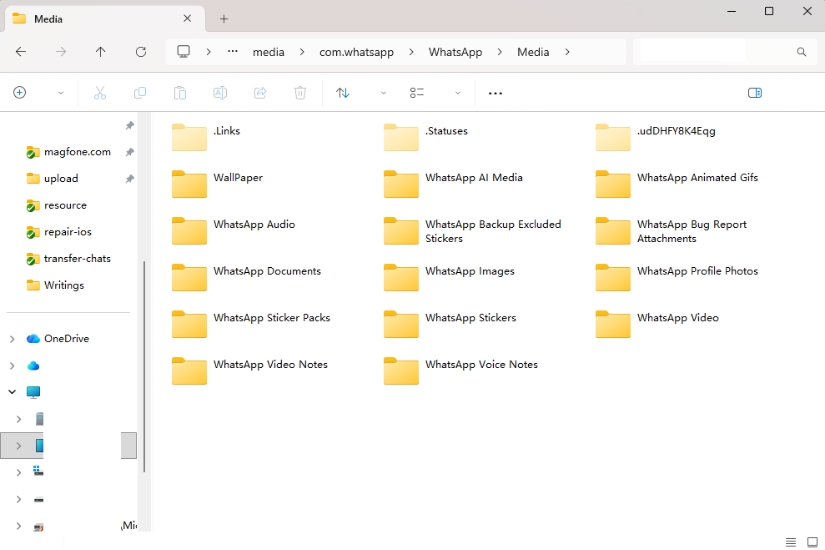Expand the OneDrive tree node
825x550 pixels.
click(12, 339)
